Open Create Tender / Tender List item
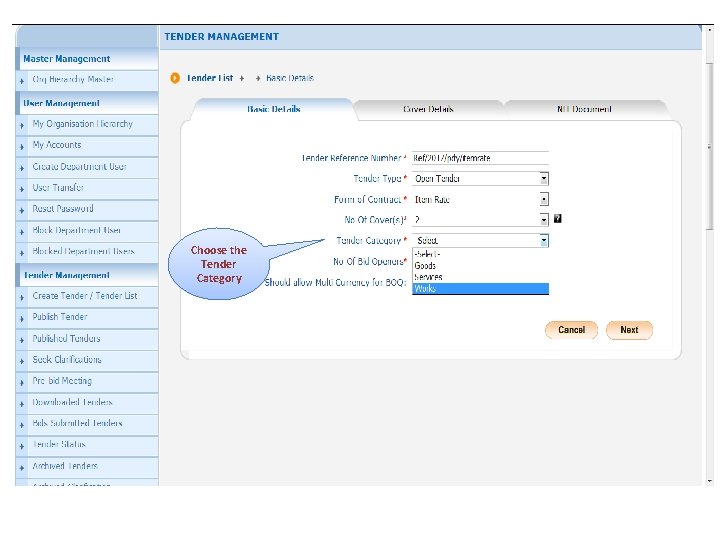The image size is (720, 540). pyautogui.click(x=85, y=296)
